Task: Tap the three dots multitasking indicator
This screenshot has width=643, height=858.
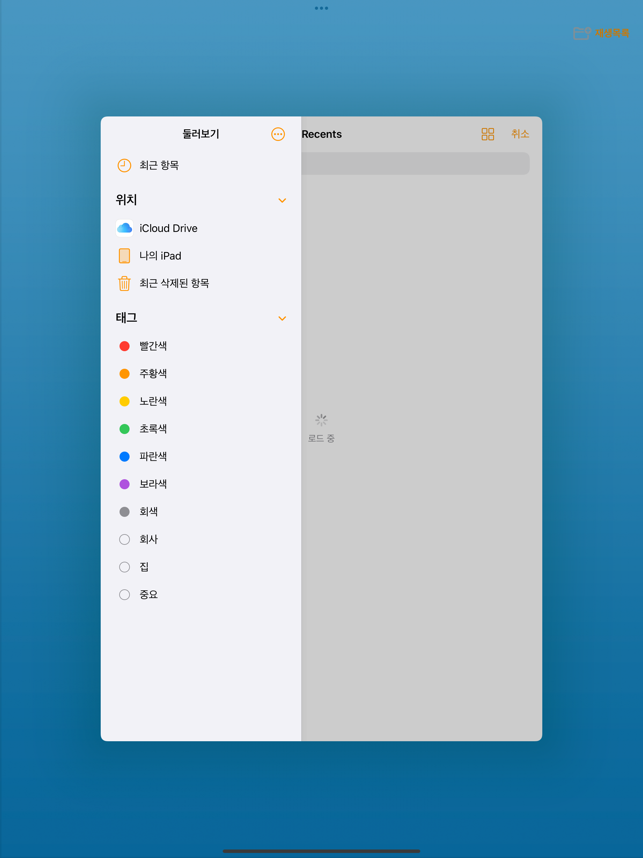Action: 321,8
